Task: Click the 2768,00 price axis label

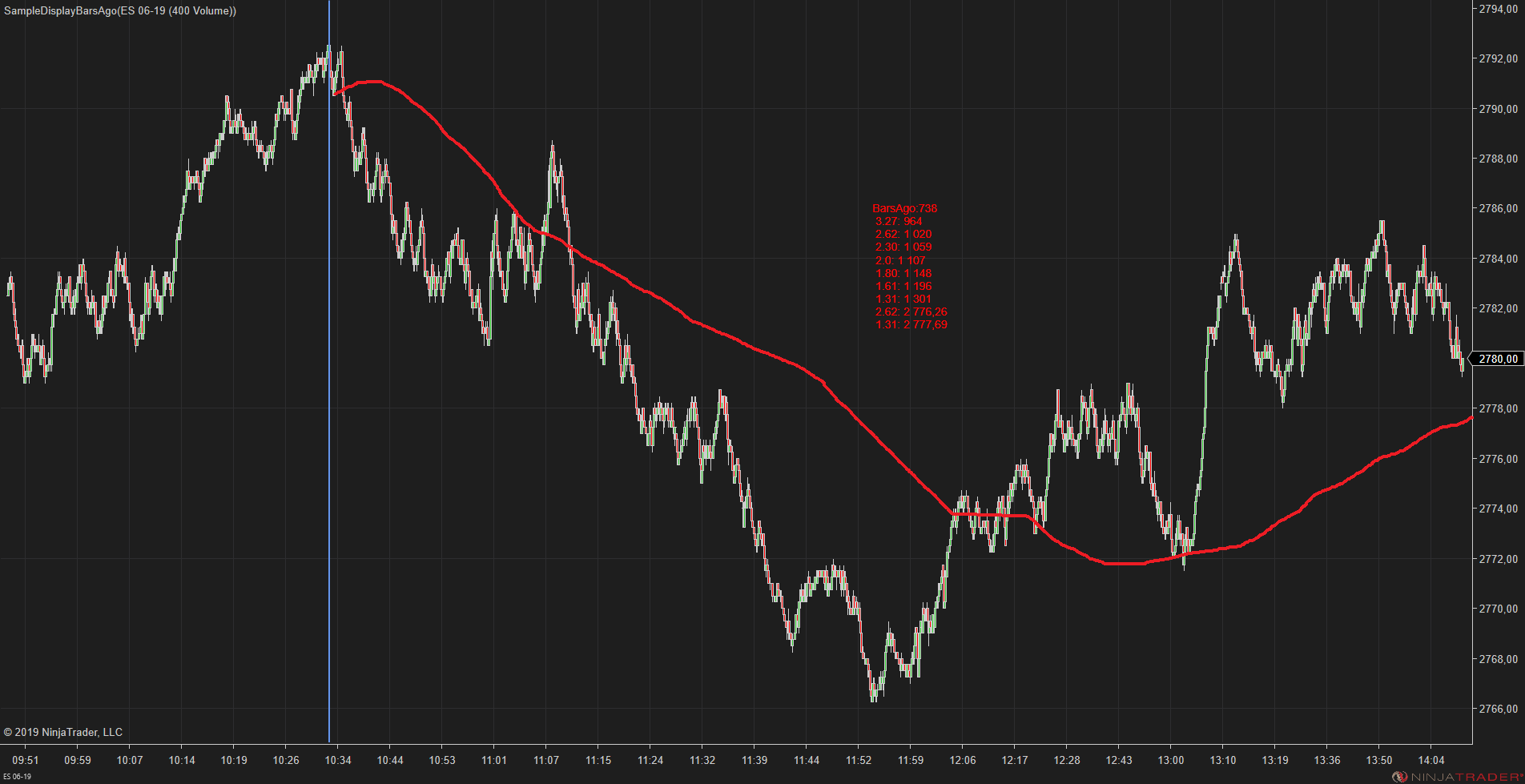Action: pos(1498,659)
